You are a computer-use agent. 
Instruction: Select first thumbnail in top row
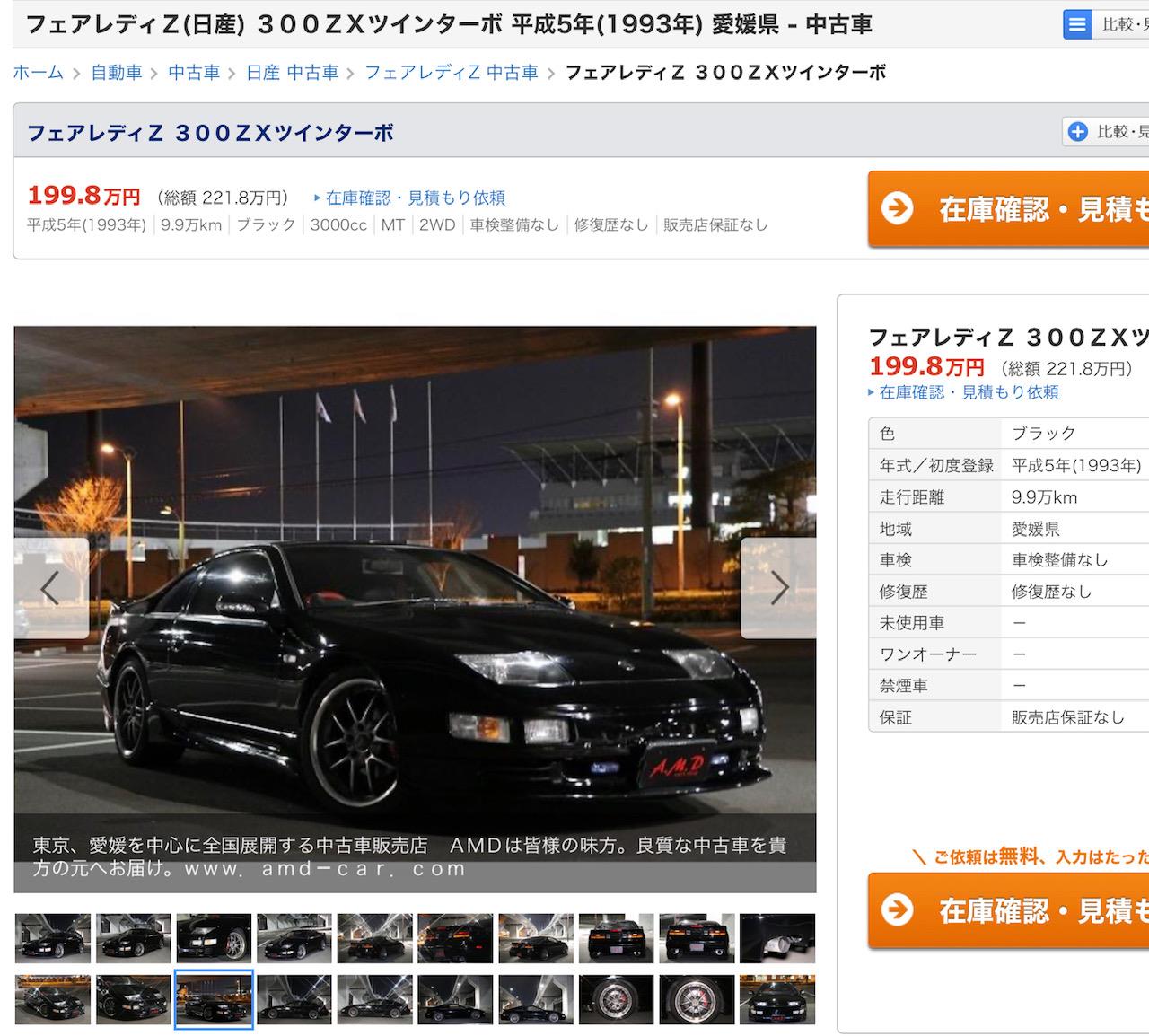[x=53, y=938]
